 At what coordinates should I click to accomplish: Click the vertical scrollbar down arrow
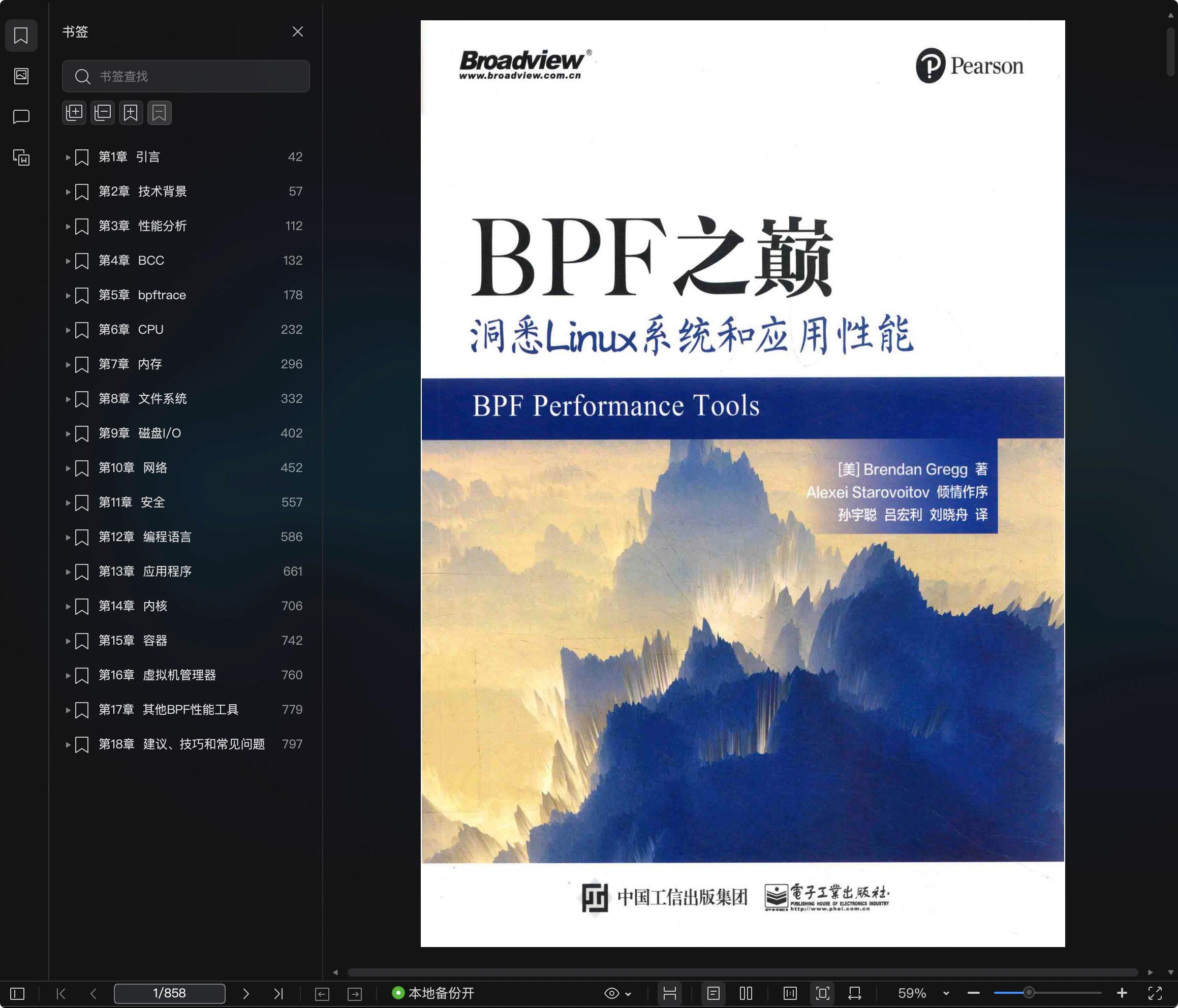1170,972
